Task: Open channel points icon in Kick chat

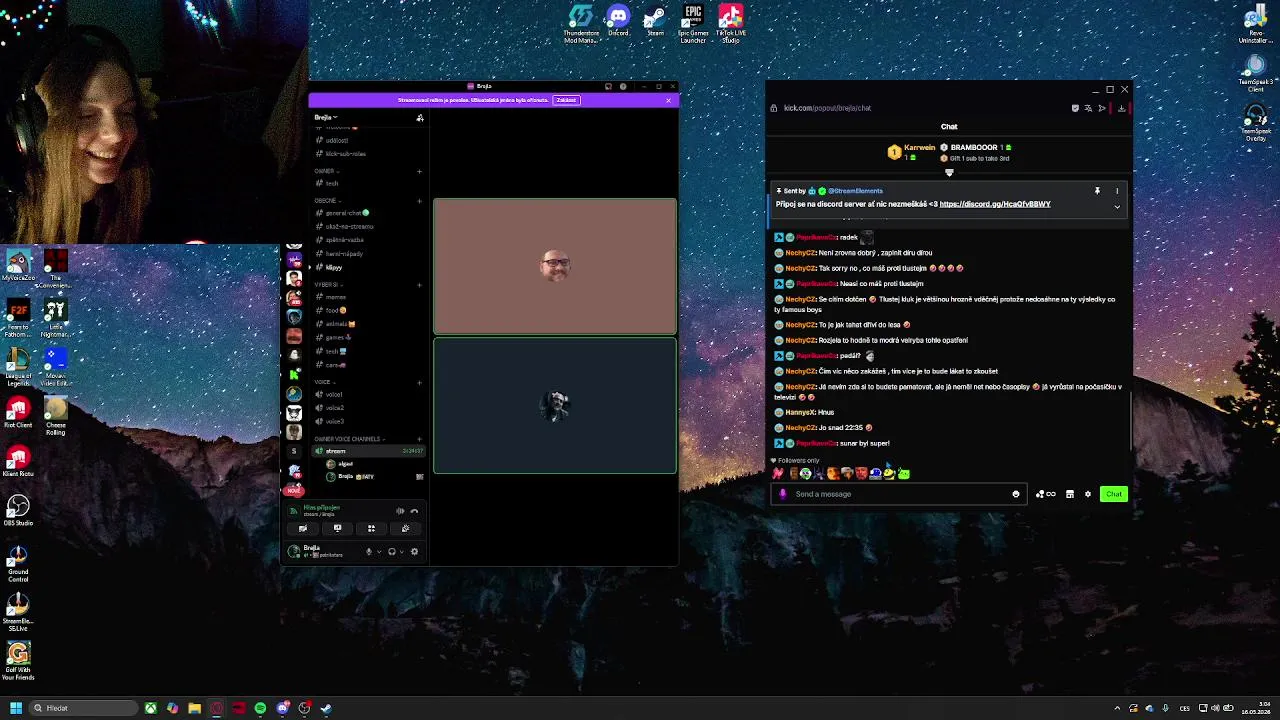Action: click(1046, 494)
